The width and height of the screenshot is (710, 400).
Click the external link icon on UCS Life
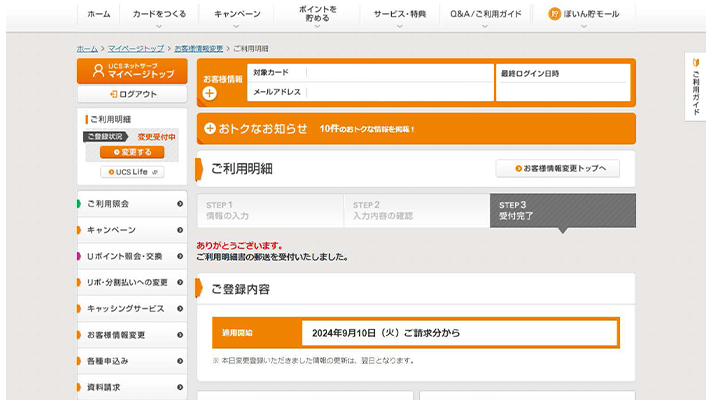coord(157,171)
